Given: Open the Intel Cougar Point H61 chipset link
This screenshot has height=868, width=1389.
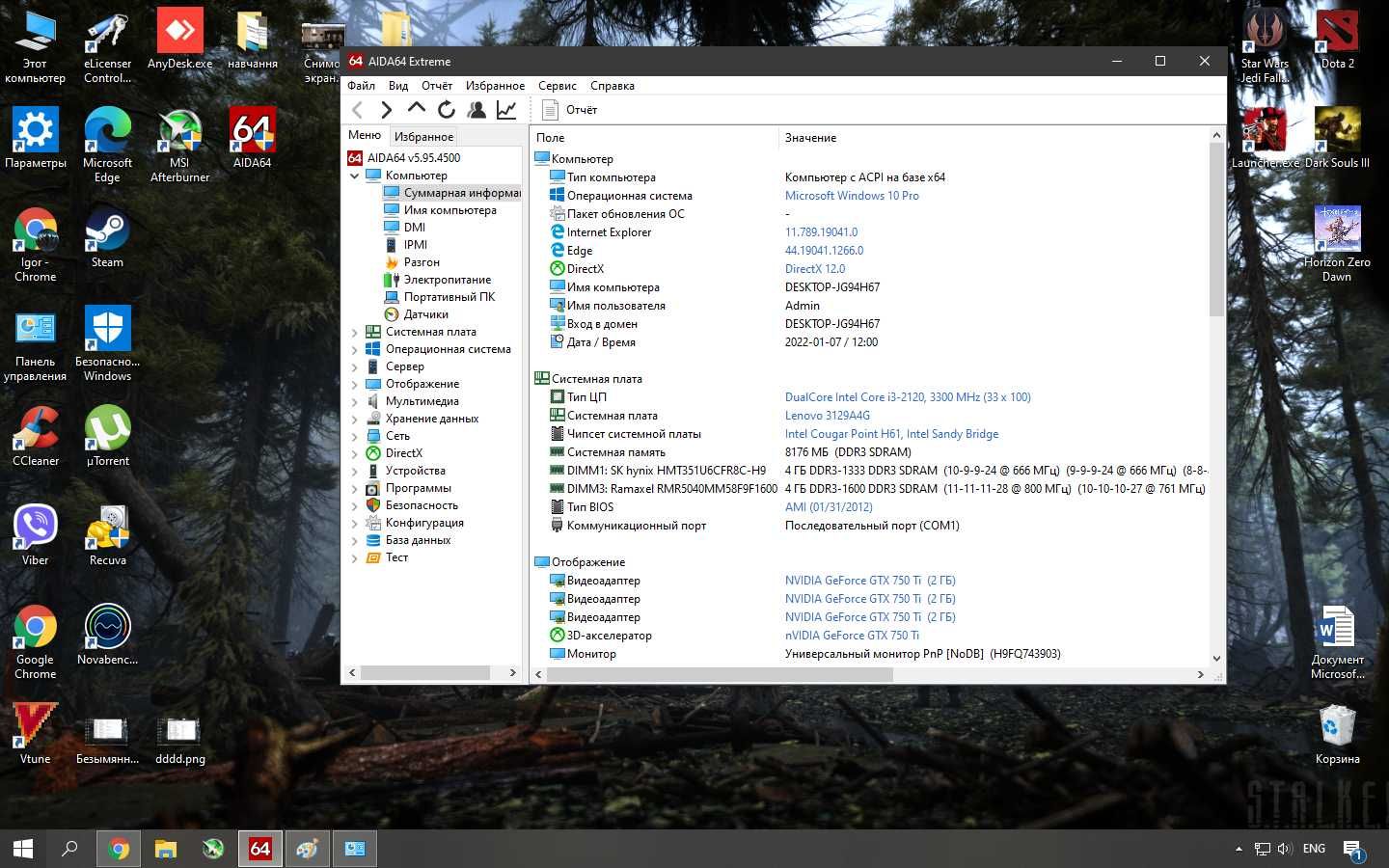Looking at the screenshot, I should point(891,434).
